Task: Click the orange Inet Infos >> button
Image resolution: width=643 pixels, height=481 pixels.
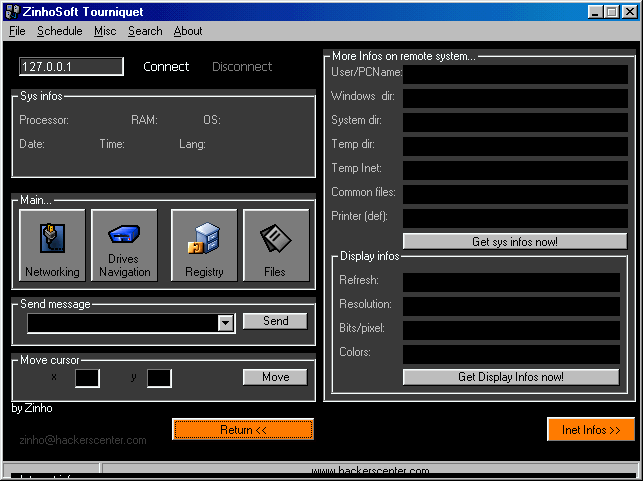Action: [x=590, y=430]
